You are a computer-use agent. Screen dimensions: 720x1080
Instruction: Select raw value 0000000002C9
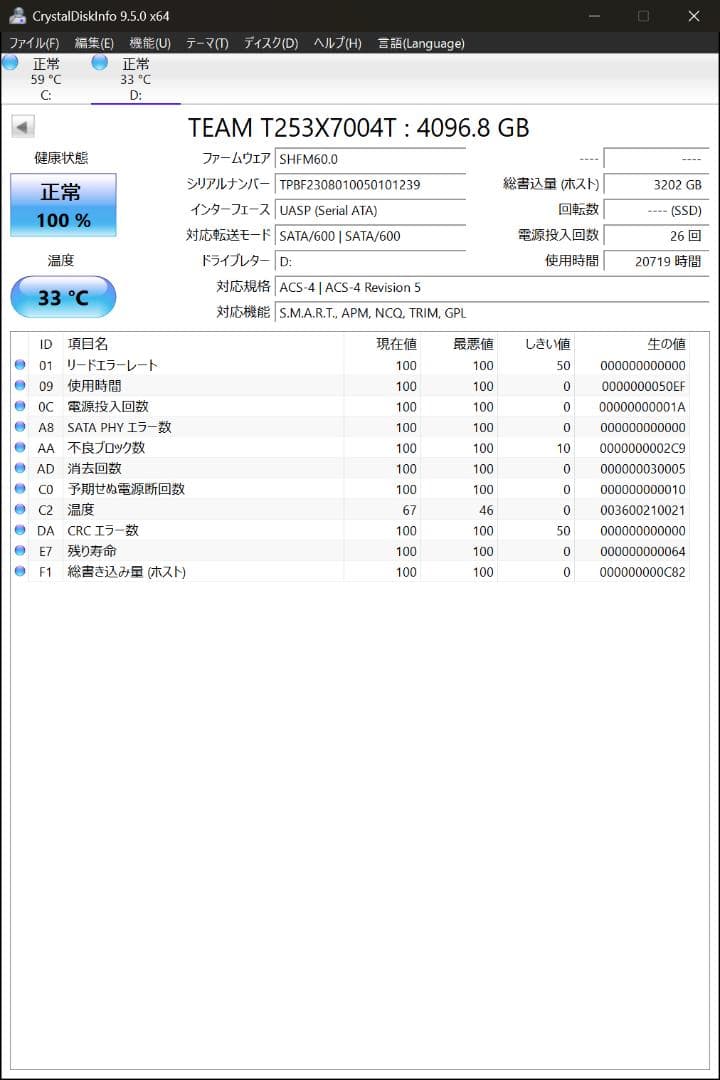point(643,448)
